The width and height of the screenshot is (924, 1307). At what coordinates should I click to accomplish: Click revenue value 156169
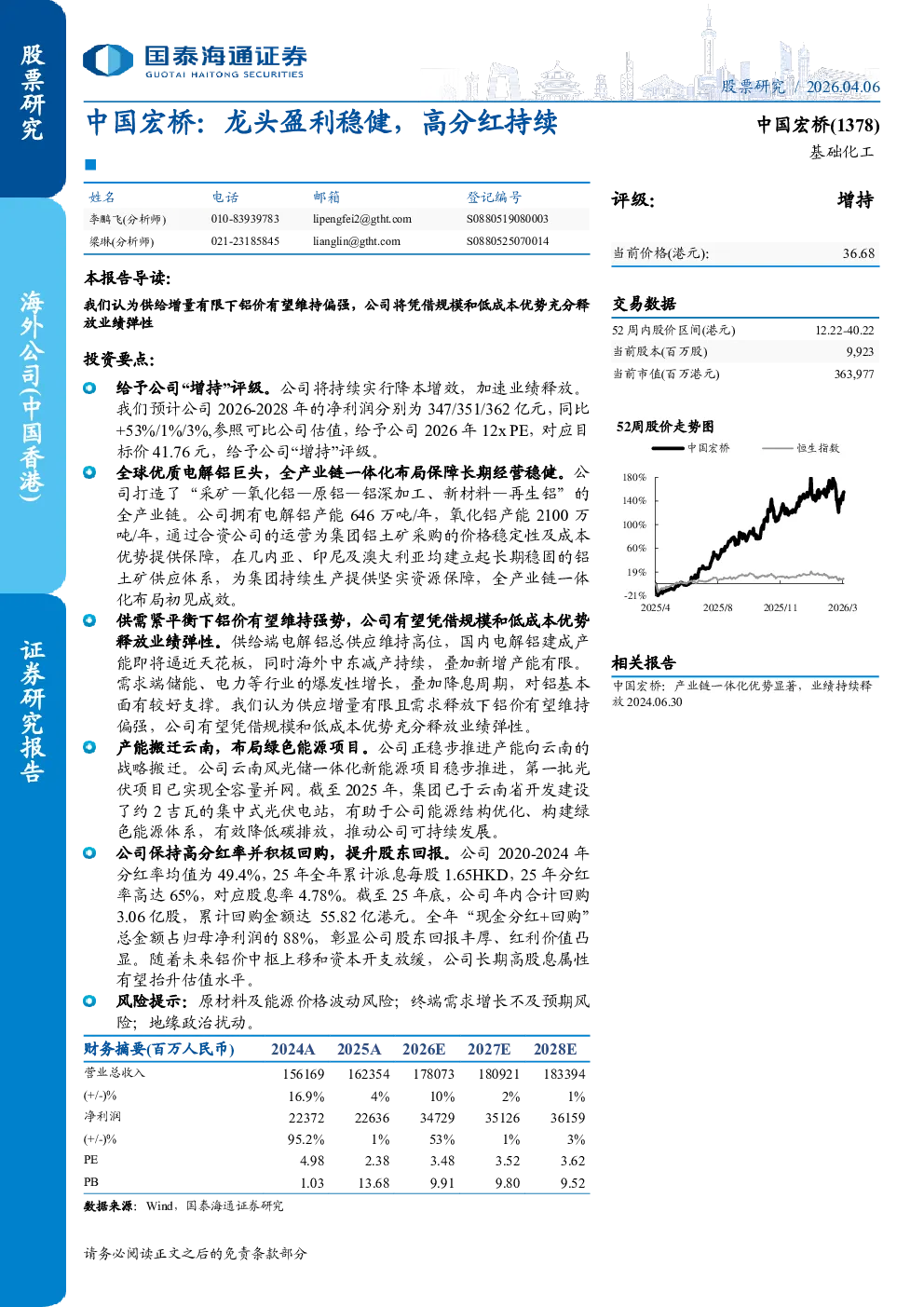(x=304, y=1074)
